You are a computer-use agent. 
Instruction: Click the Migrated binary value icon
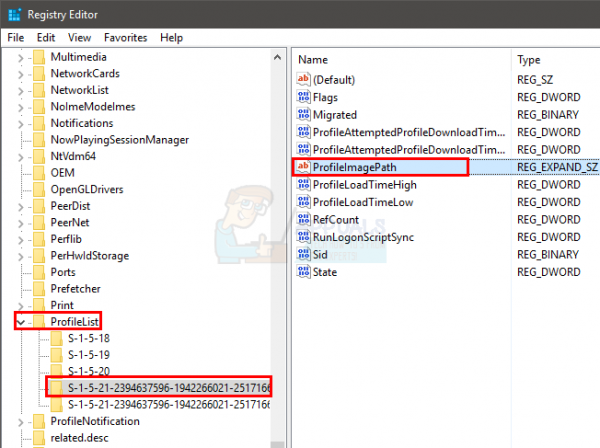tap(303, 114)
